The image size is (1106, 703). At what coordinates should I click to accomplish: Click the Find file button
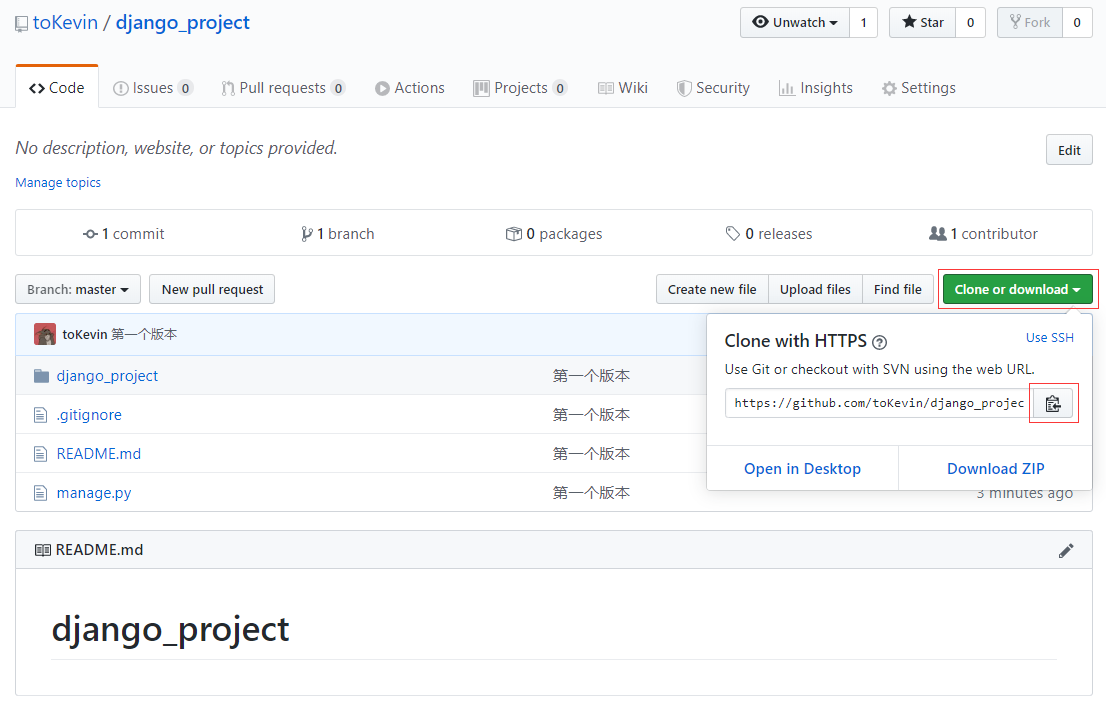(x=898, y=290)
